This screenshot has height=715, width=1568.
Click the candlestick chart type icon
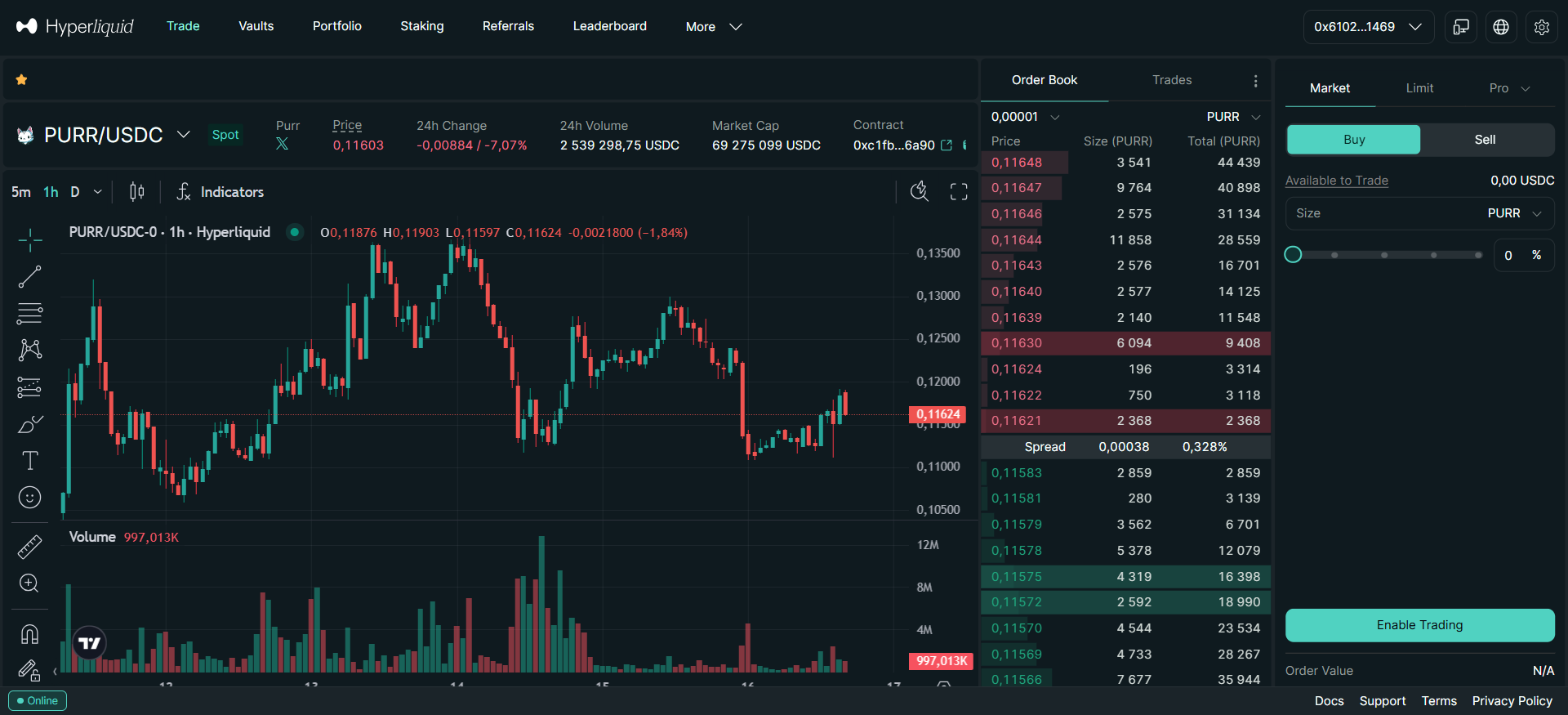tap(137, 192)
